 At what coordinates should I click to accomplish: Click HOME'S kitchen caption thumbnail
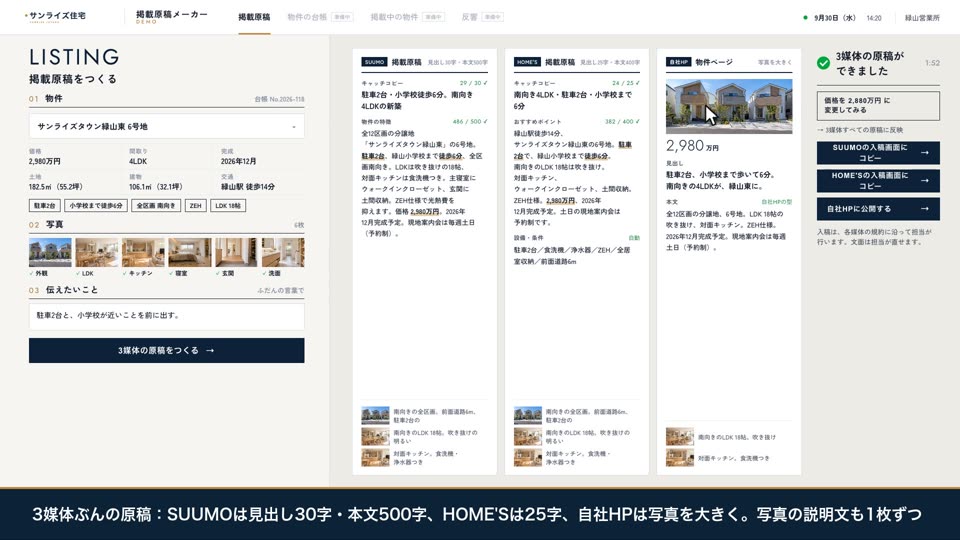[x=528, y=457]
